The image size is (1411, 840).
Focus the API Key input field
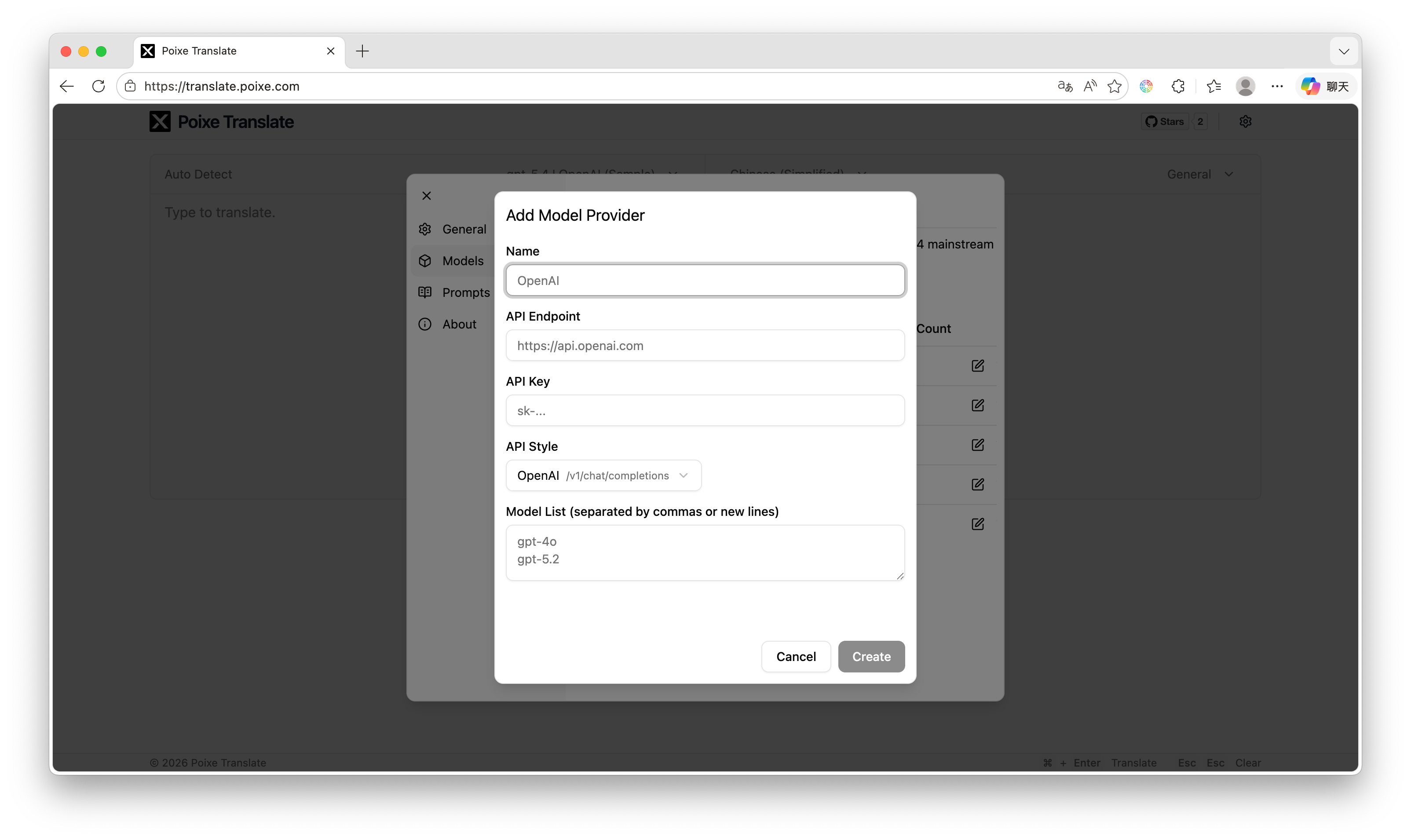coord(705,410)
